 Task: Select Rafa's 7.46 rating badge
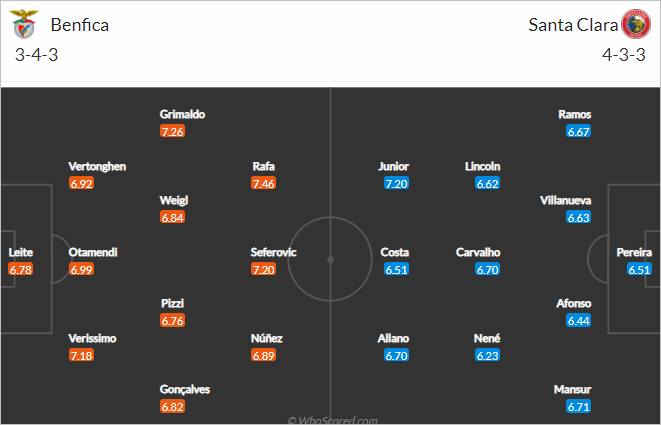click(x=263, y=183)
